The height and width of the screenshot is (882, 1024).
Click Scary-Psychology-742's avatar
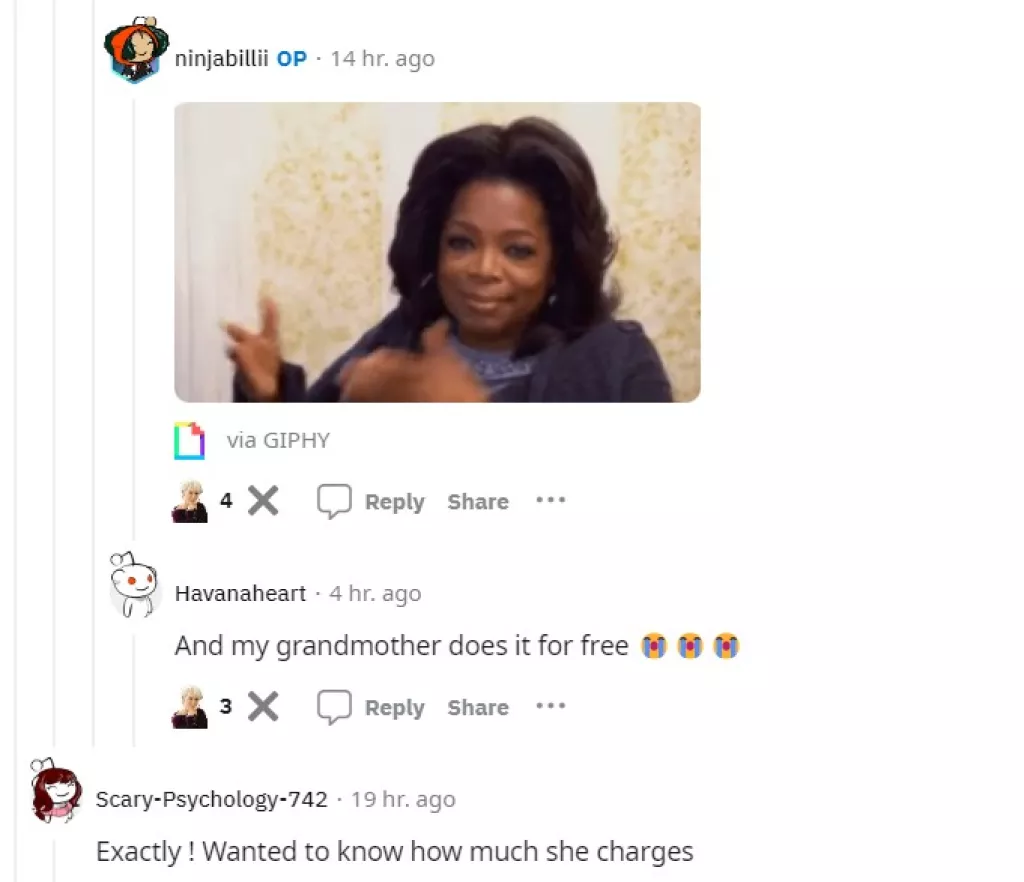pyautogui.click(x=56, y=789)
